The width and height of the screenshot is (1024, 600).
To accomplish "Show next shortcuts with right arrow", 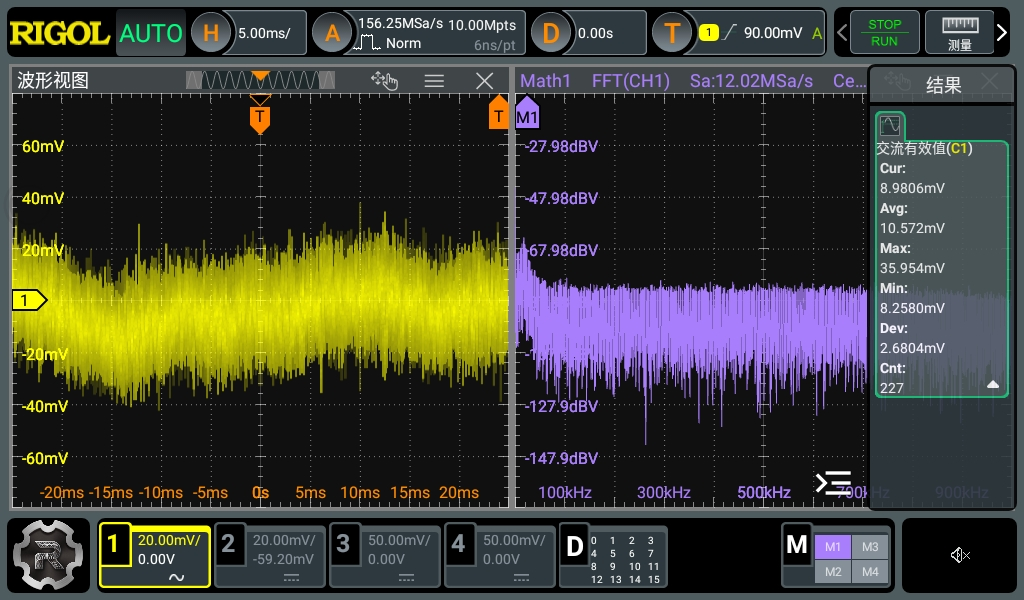I will pyautogui.click(x=1002, y=33).
